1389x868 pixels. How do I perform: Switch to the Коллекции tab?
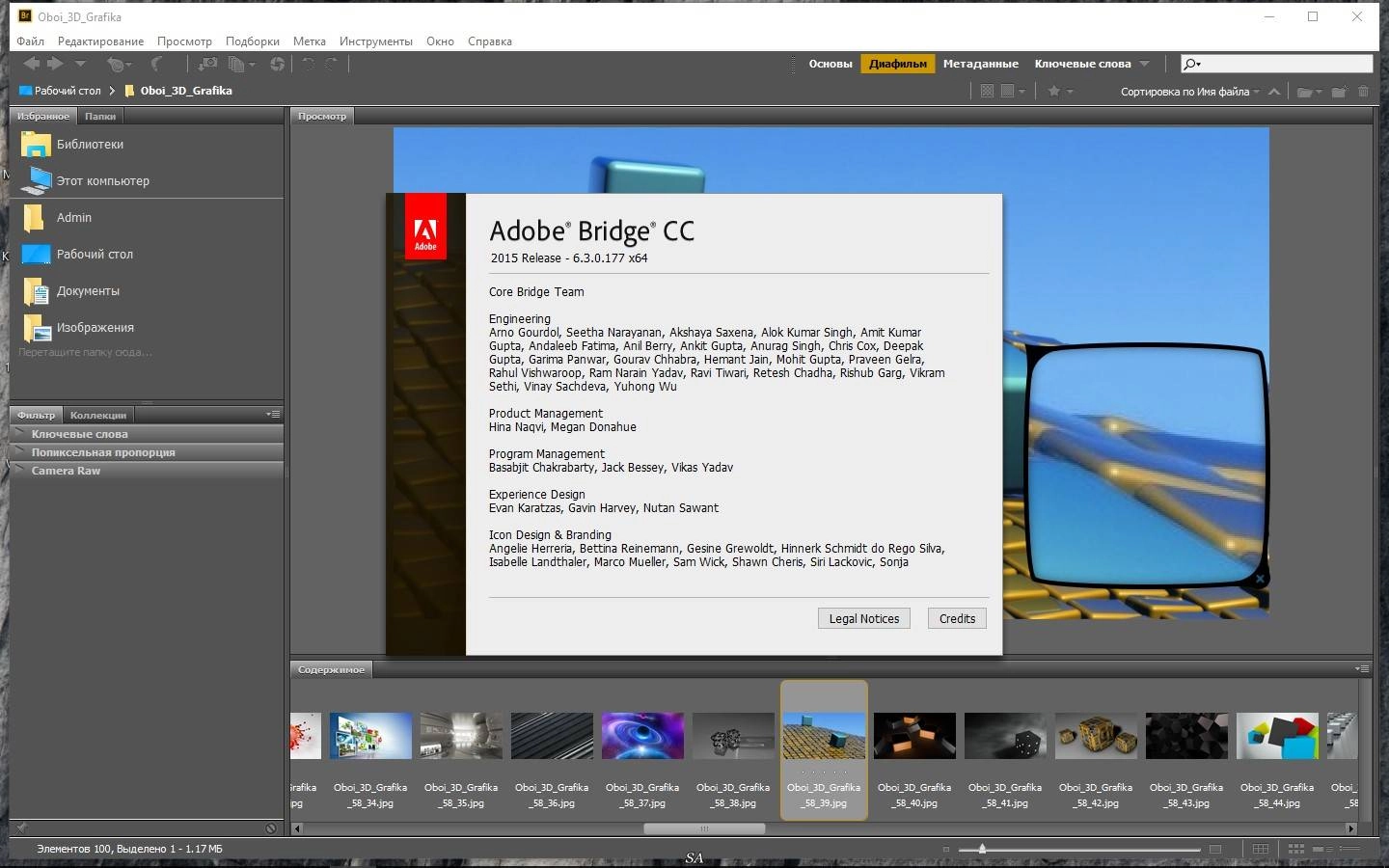click(98, 415)
